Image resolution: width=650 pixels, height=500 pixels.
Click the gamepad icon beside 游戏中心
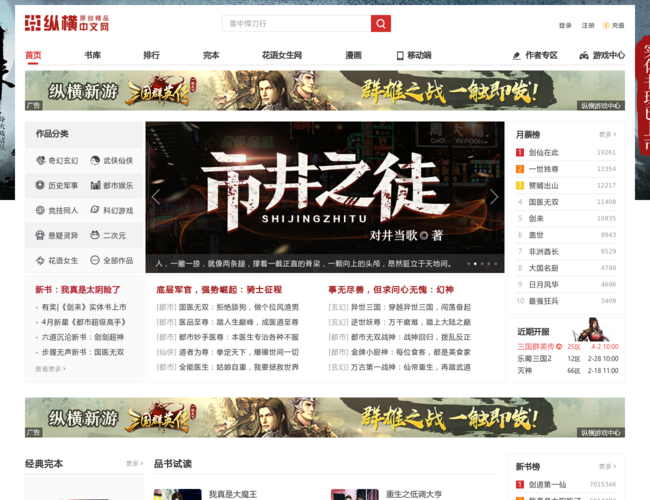click(x=584, y=56)
